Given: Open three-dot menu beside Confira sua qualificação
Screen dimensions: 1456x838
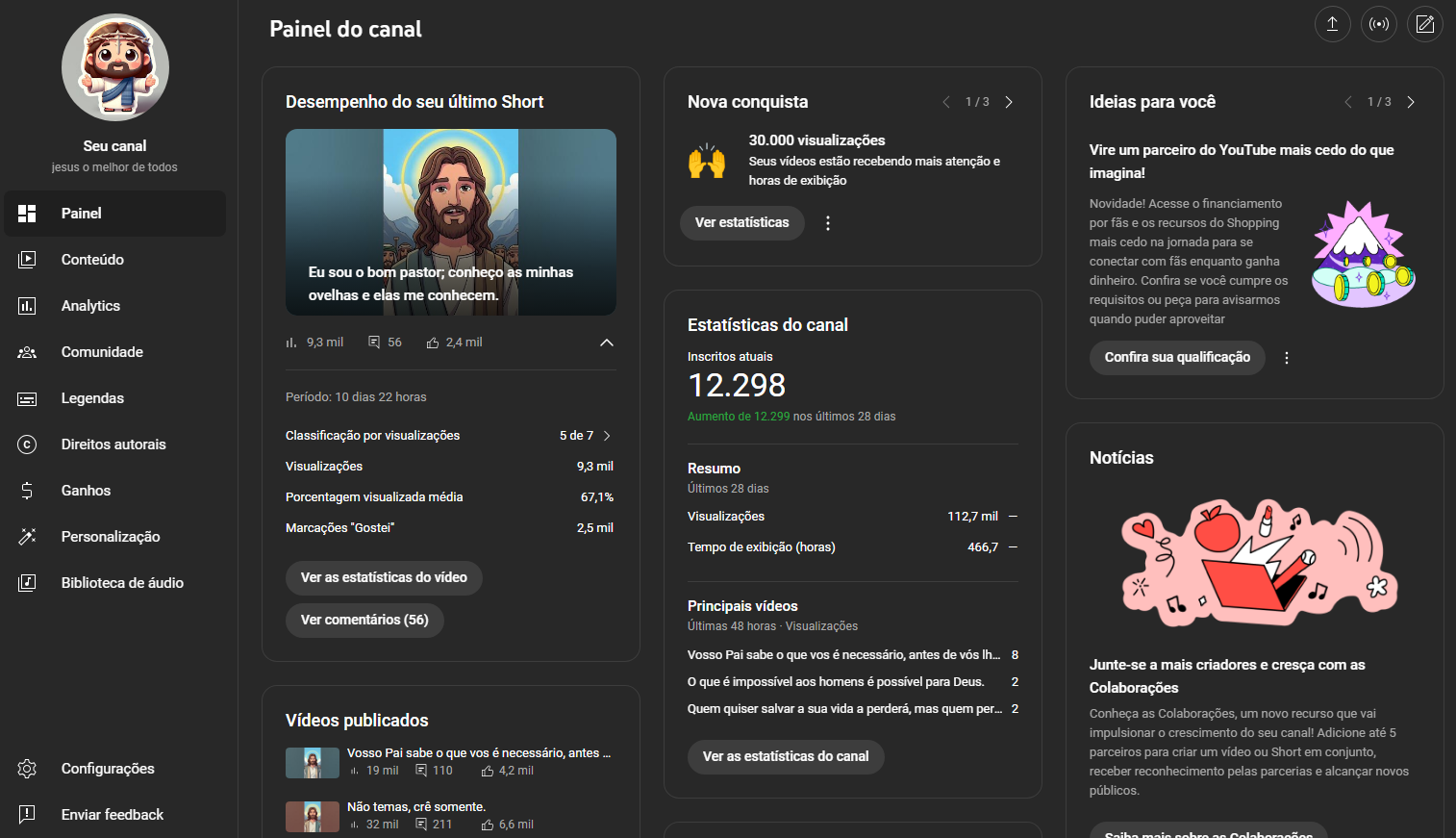Looking at the screenshot, I should pyautogui.click(x=1286, y=358).
